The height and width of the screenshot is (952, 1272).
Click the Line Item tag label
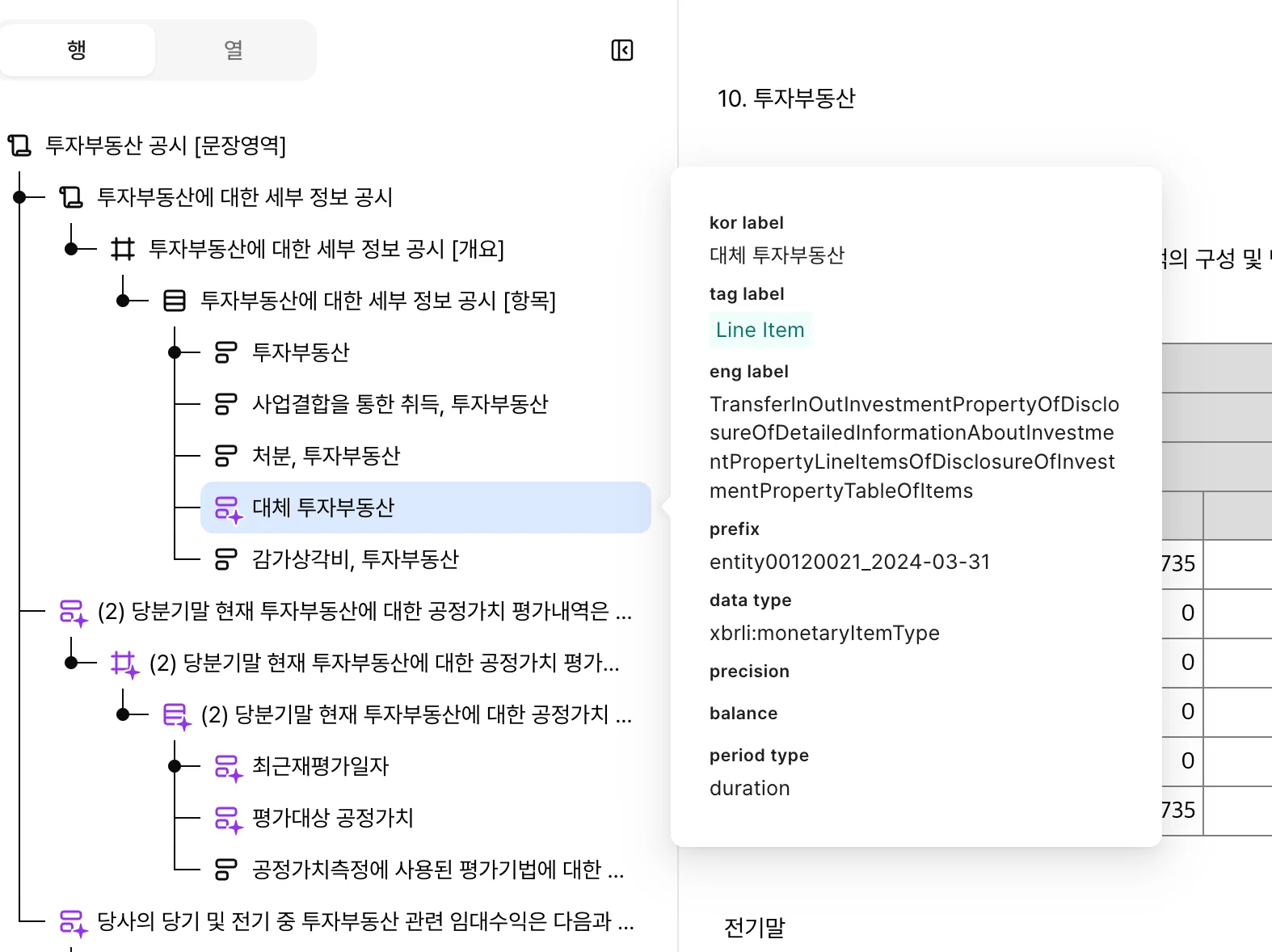[760, 330]
